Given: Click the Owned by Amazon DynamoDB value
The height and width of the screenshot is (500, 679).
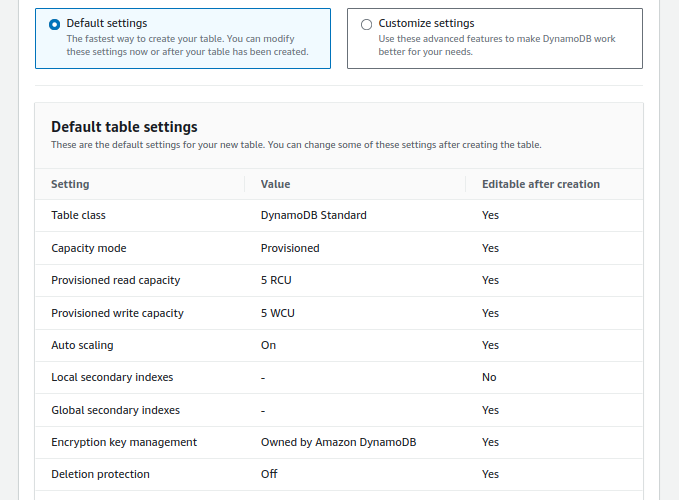Looking at the screenshot, I should click(338, 442).
